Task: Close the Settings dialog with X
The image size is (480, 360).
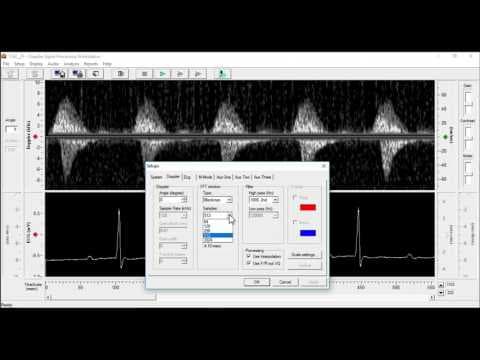Action: point(324,166)
